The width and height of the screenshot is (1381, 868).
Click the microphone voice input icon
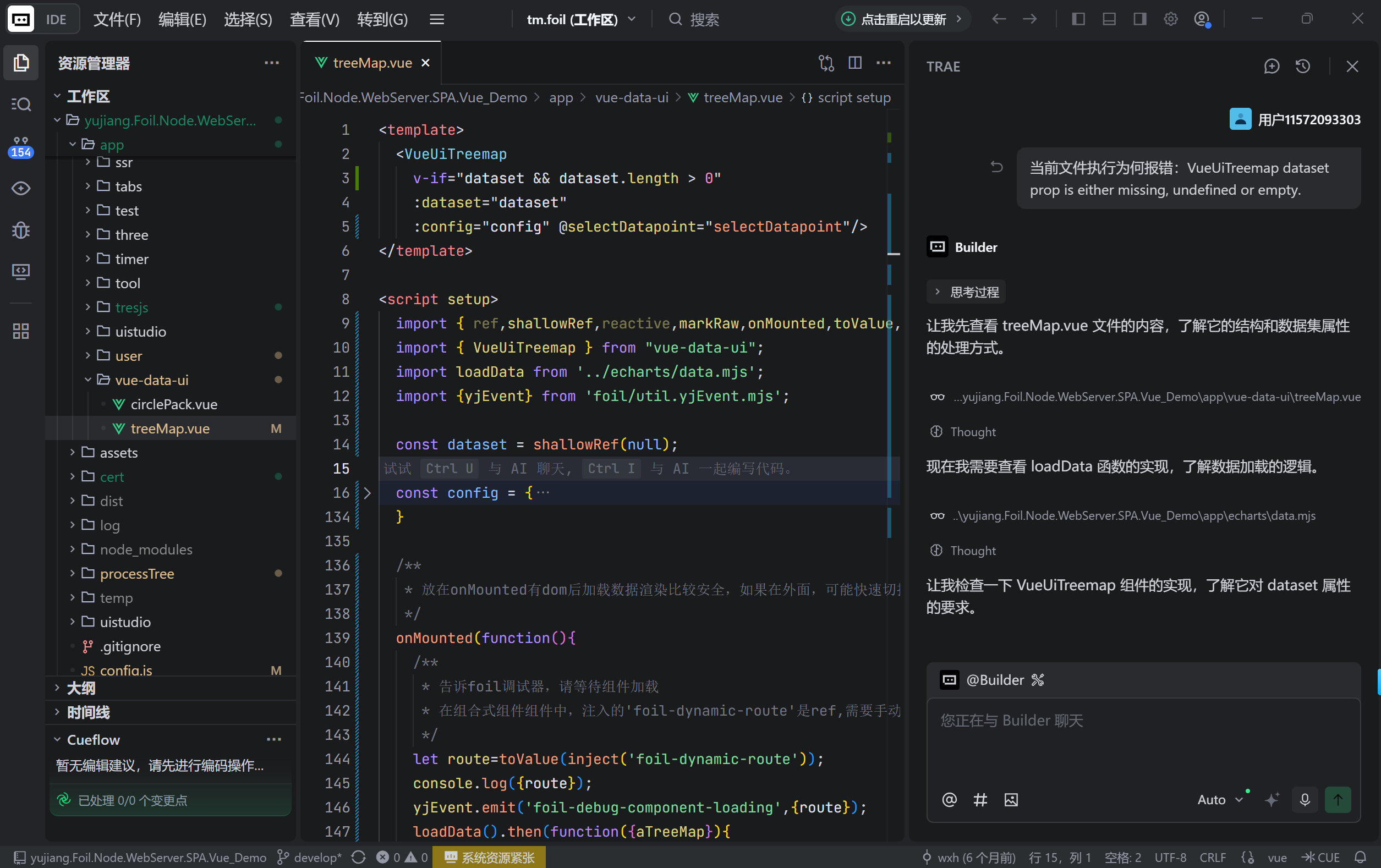click(x=1305, y=799)
